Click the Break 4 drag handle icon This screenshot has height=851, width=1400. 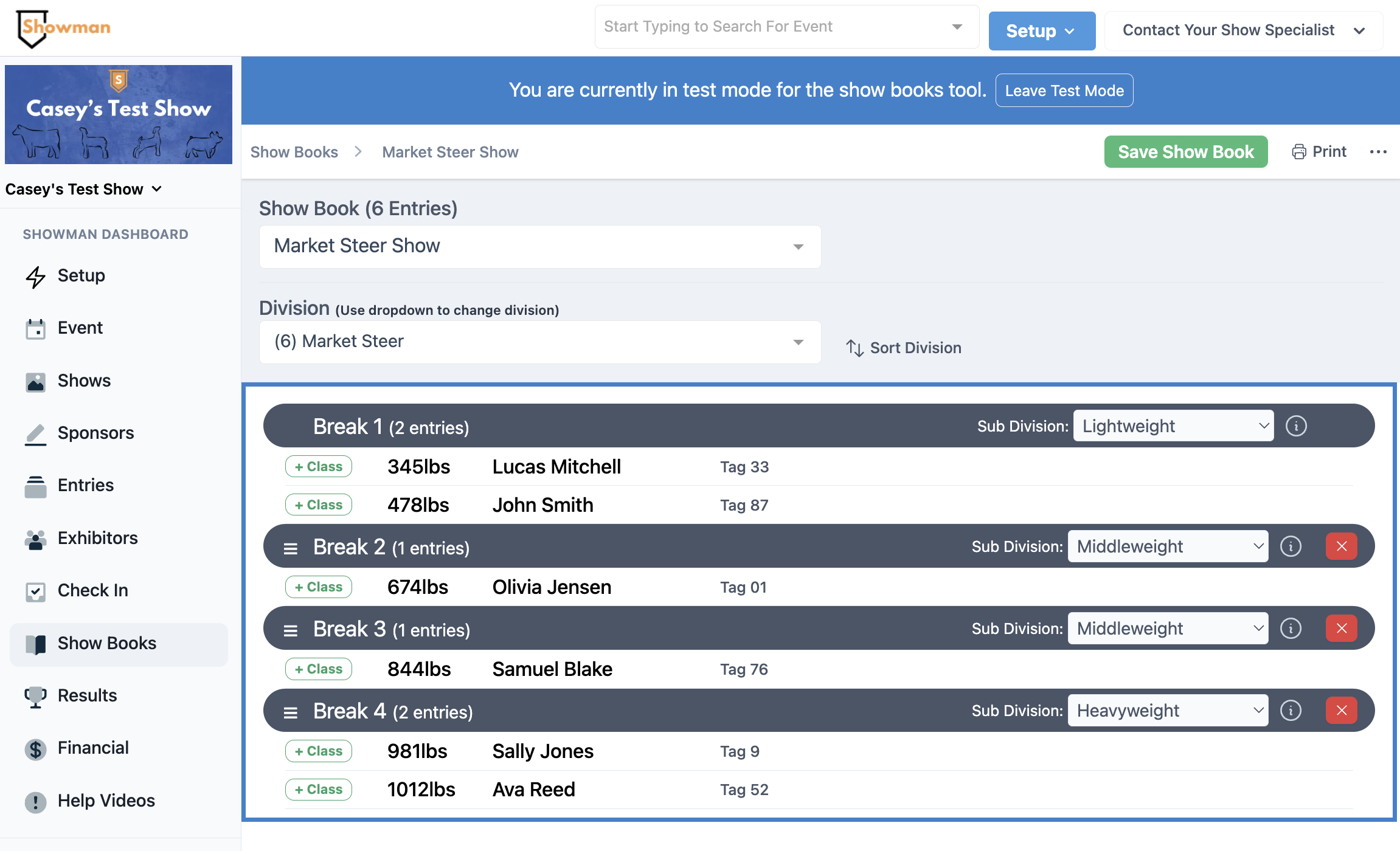(x=291, y=712)
